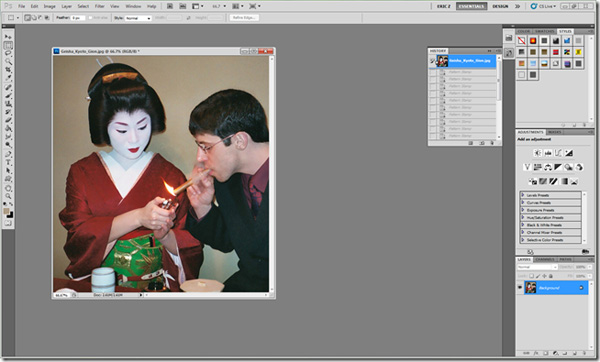Choose Intersect with selection mode

[47, 18]
